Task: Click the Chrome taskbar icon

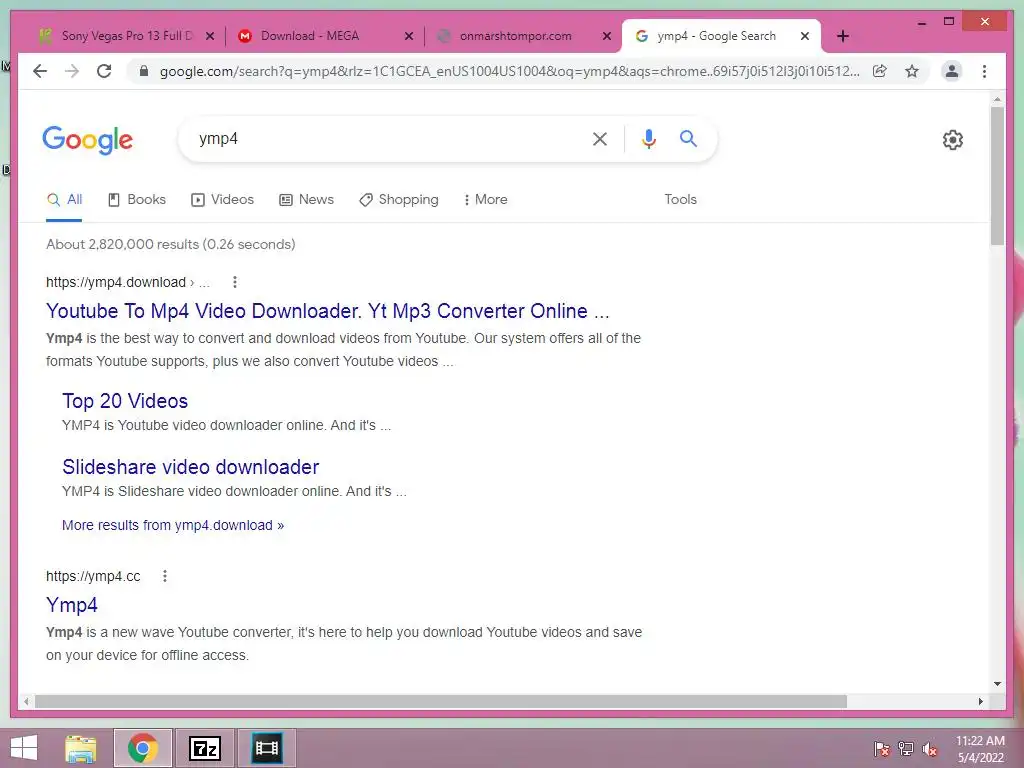Action: tap(143, 748)
